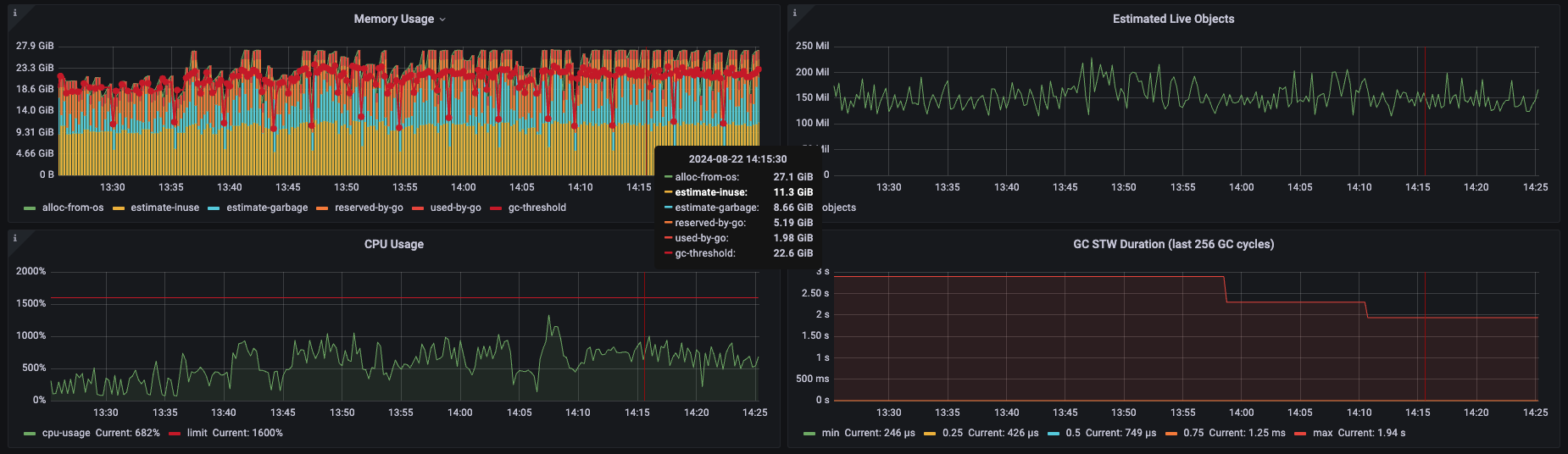Image resolution: width=1568 pixels, height=454 pixels.
Task: Click the limit legend label in CPU Usage
Action: 197,433
